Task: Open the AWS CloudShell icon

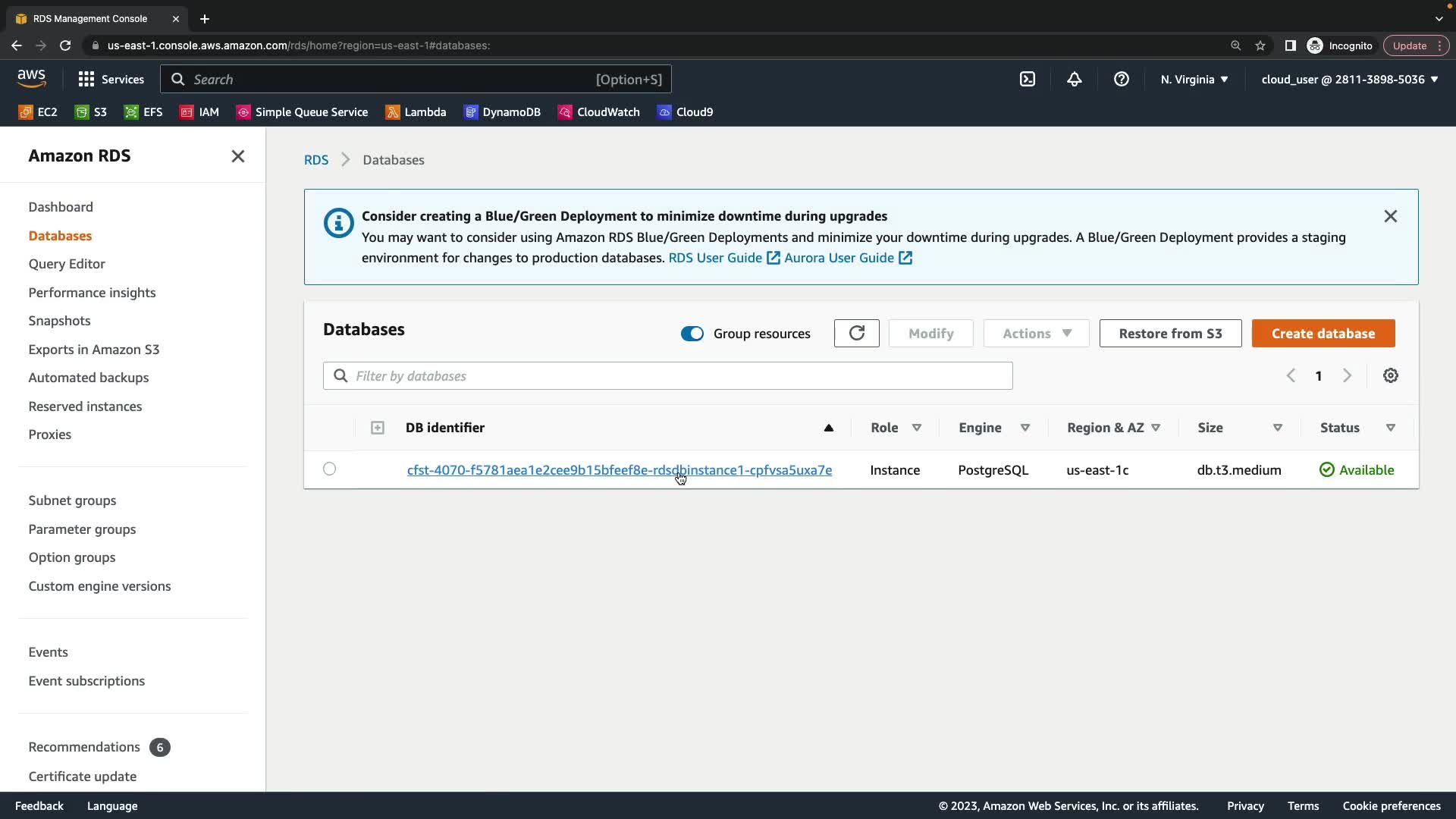Action: (x=1027, y=79)
